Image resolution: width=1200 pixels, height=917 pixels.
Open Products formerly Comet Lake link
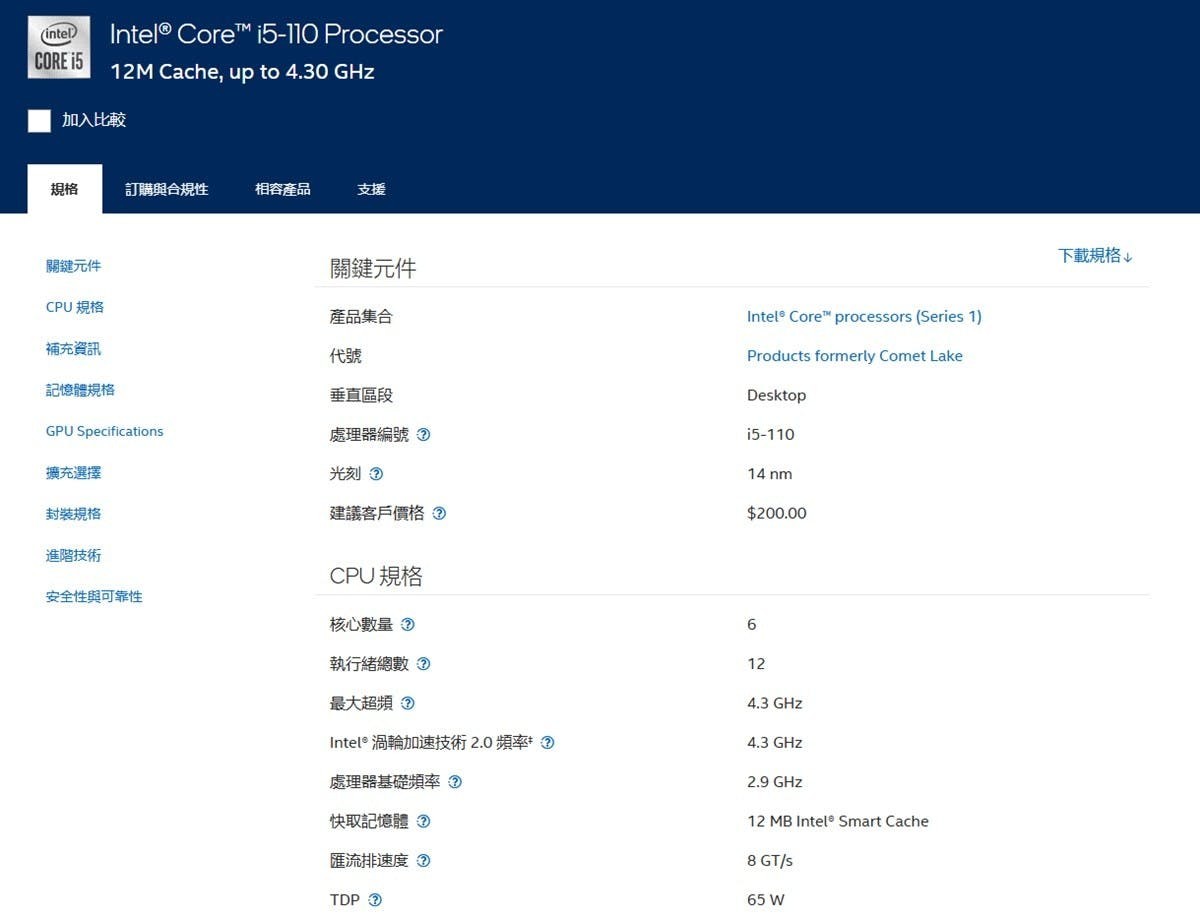pos(855,356)
